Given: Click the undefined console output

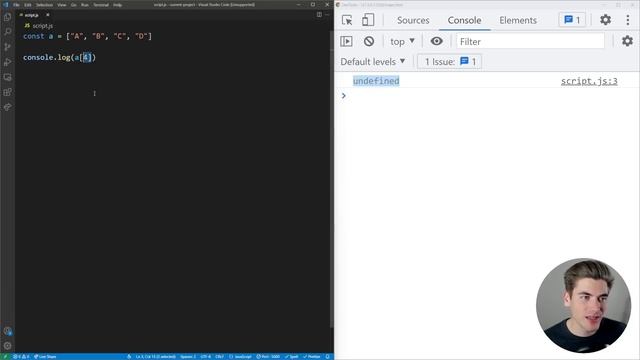Looking at the screenshot, I should click(376, 81).
